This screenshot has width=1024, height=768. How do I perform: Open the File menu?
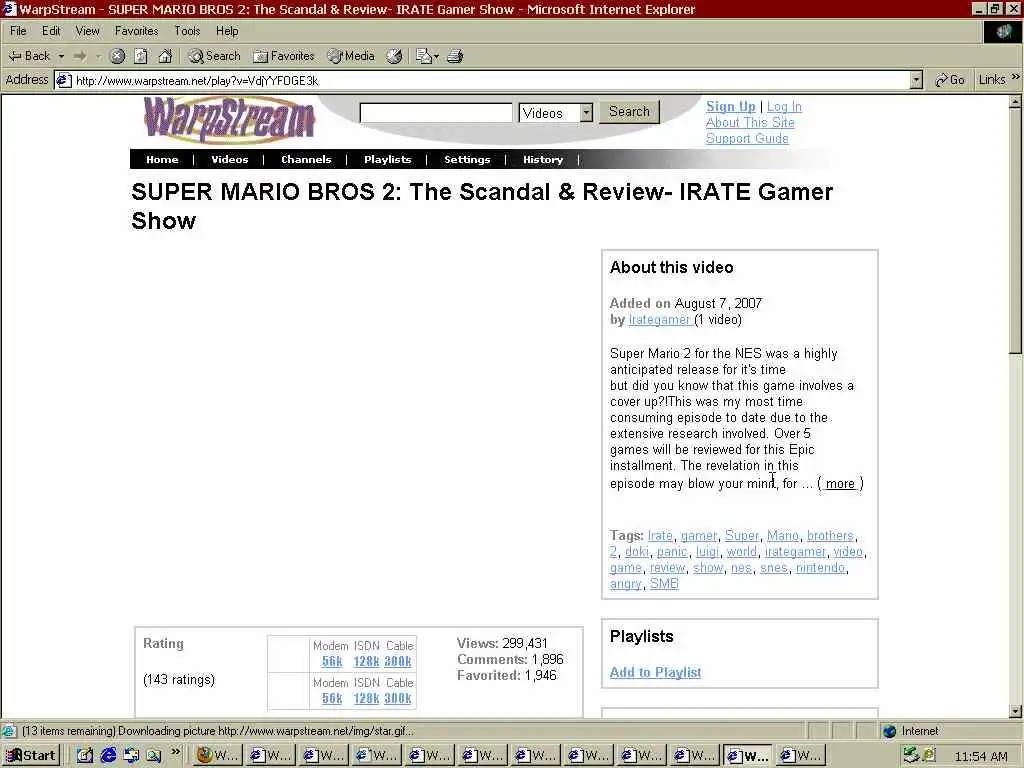click(x=18, y=31)
